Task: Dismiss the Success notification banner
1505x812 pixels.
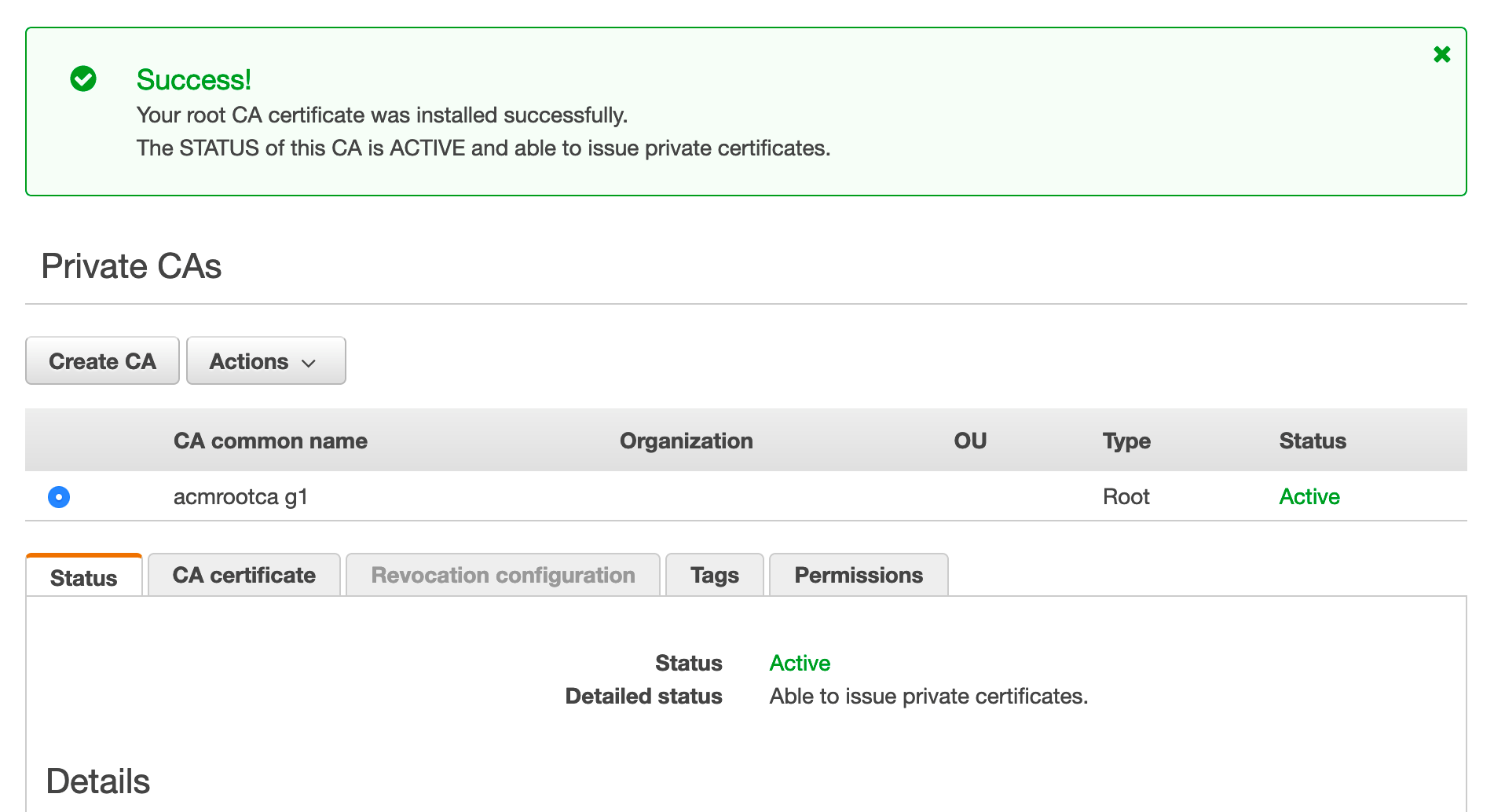Action: click(1441, 54)
